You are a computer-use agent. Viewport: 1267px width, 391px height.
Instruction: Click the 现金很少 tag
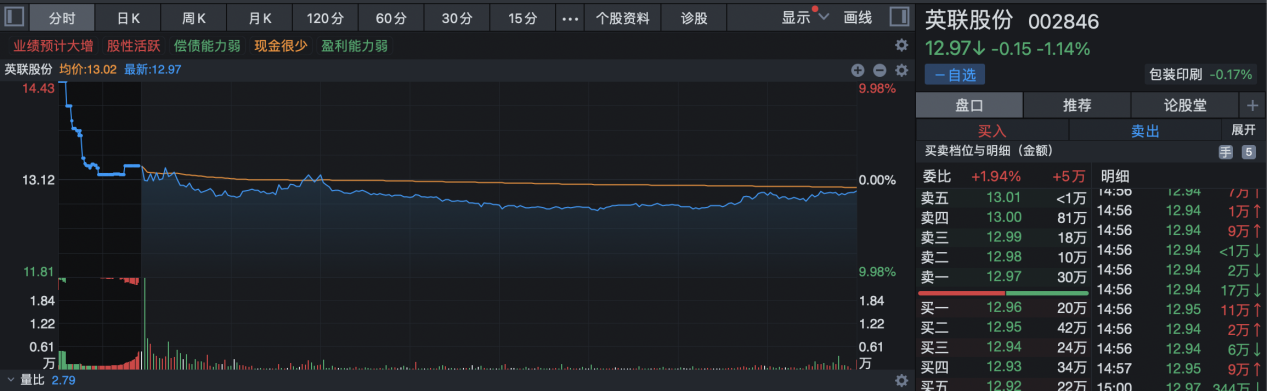click(281, 46)
